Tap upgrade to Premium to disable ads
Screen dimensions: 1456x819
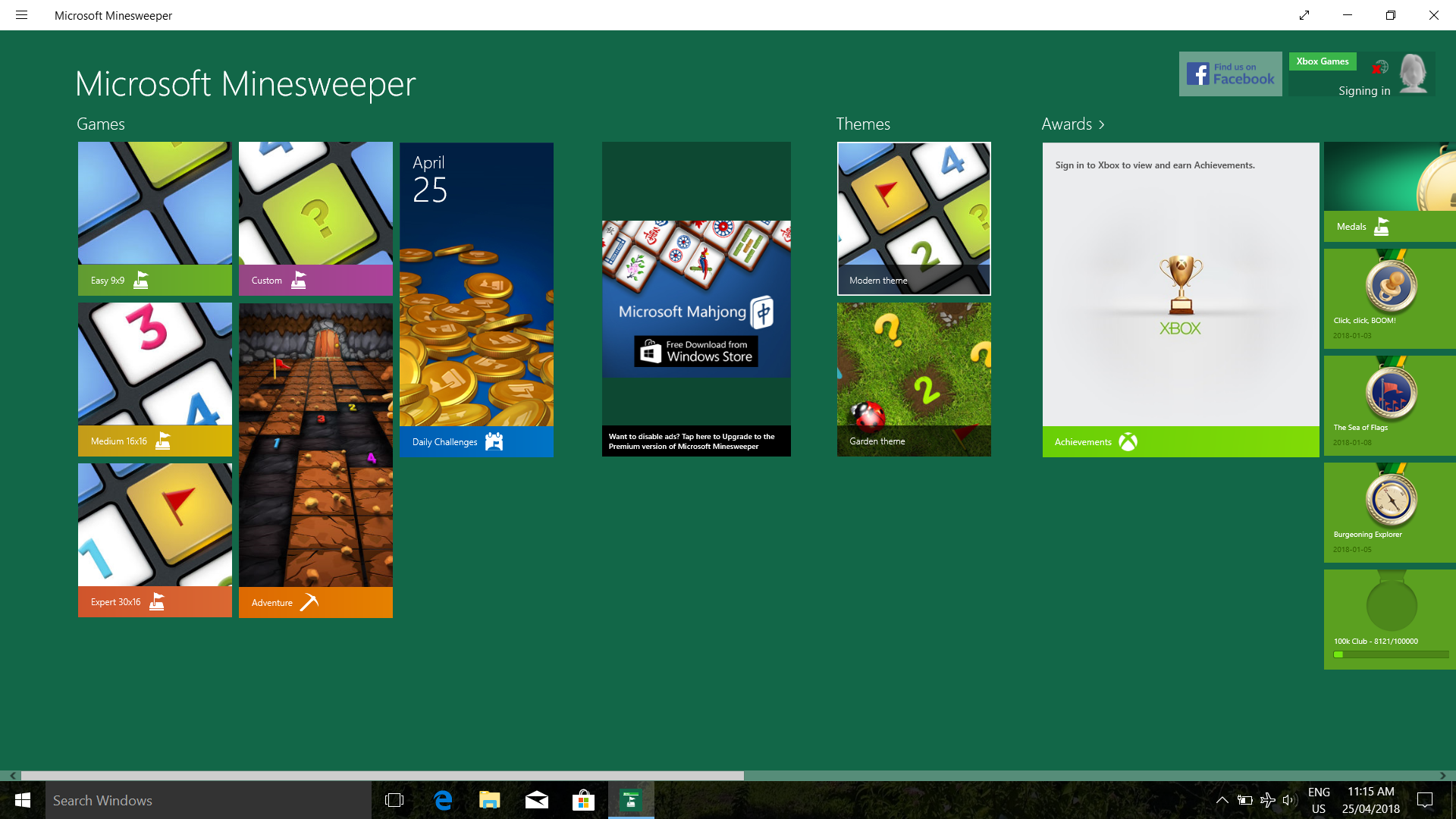coord(696,441)
